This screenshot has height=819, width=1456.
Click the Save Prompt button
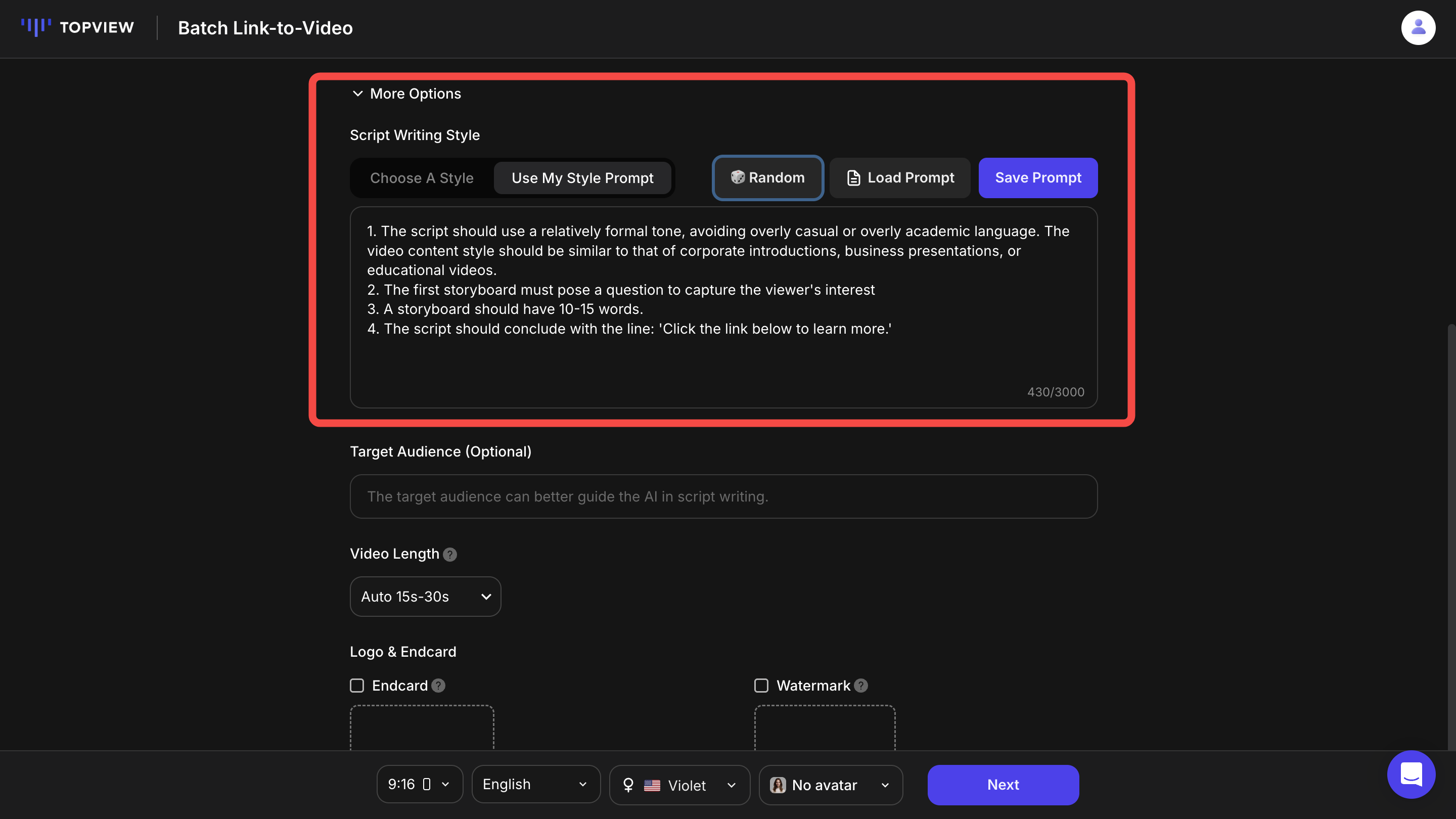point(1038,177)
